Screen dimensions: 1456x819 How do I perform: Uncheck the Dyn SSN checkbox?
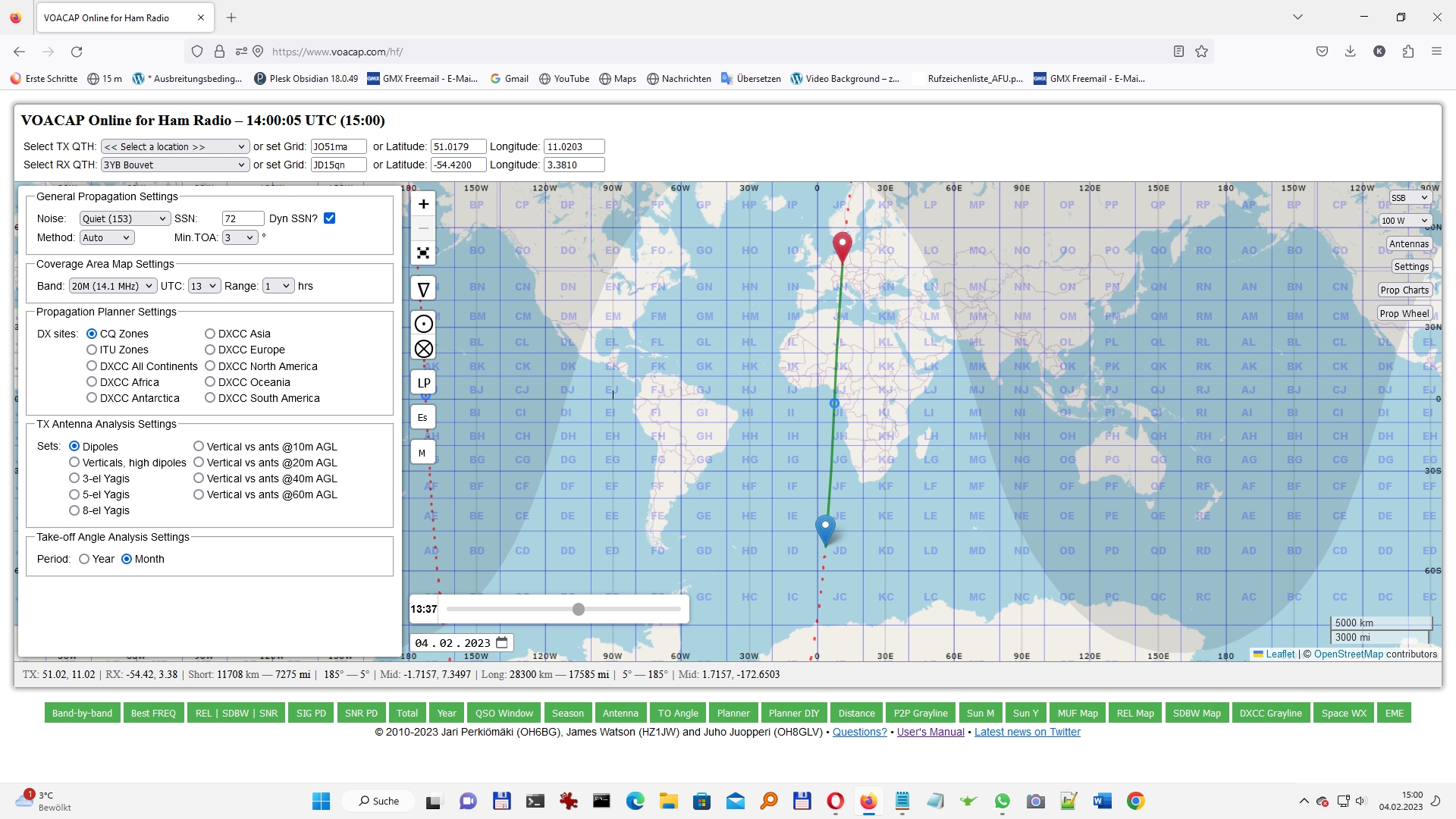point(329,218)
